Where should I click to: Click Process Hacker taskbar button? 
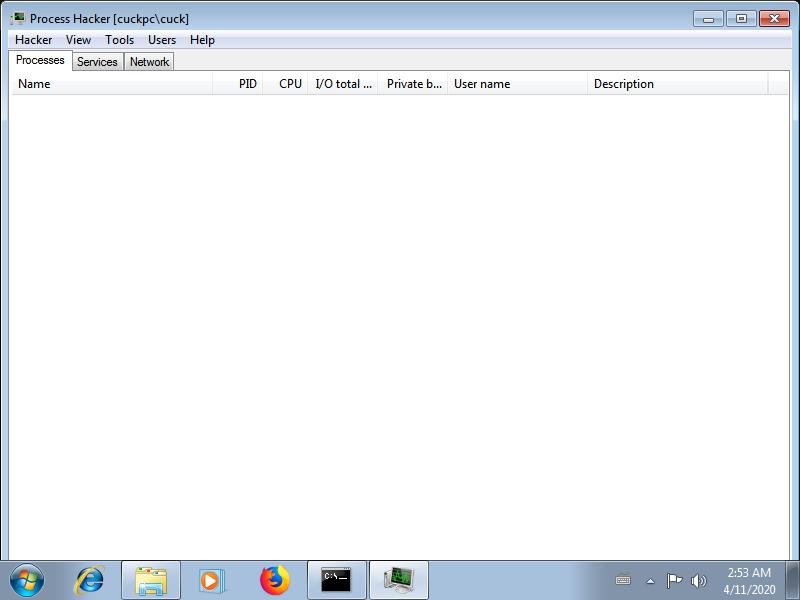tap(399, 580)
